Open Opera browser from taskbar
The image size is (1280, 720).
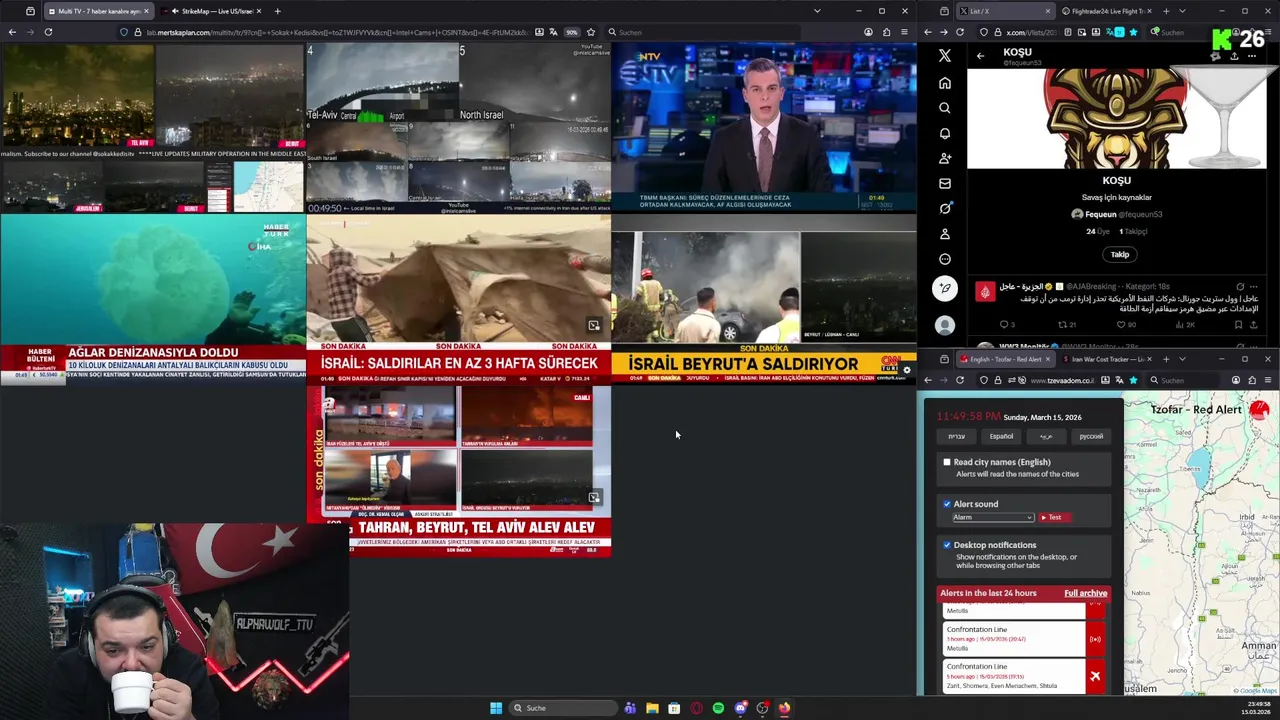point(696,708)
